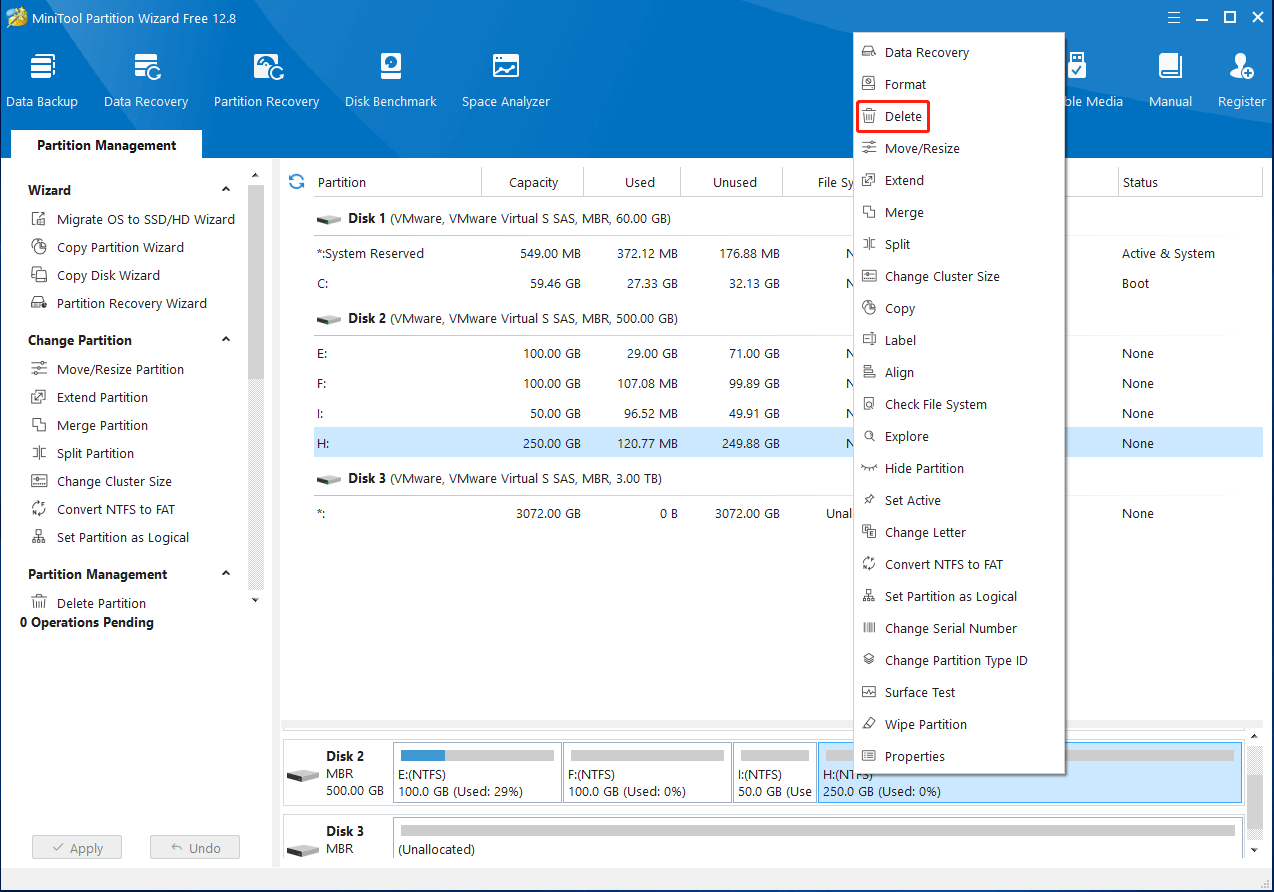The height and width of the screenshot is (892, 1274).
Task: Collapse the Wizard section in sidebar
Action: [x=226, y=190]
